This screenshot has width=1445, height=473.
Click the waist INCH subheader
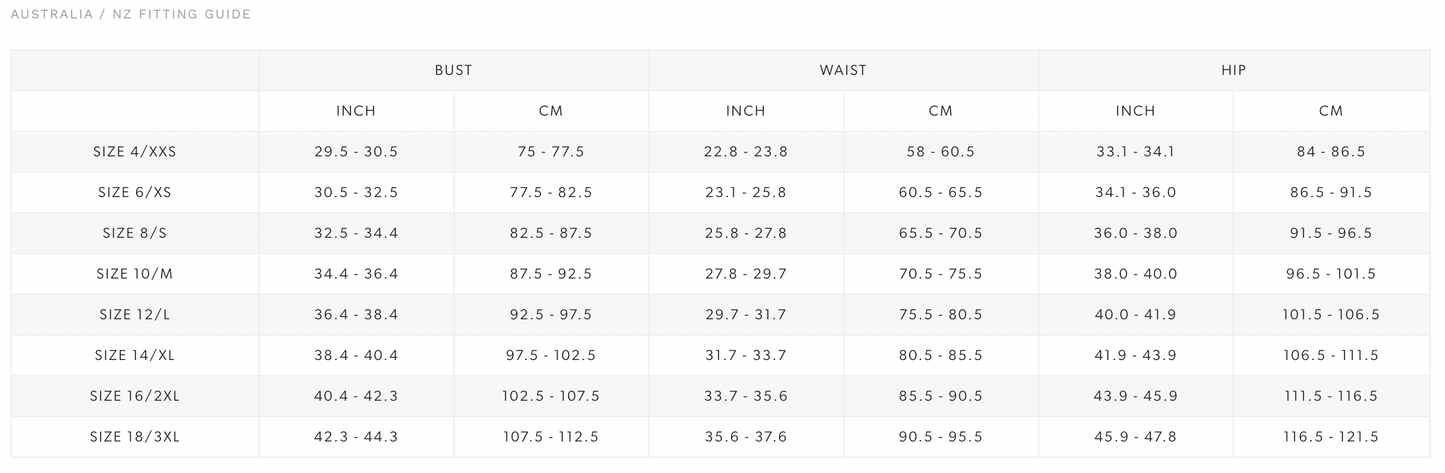746,111
